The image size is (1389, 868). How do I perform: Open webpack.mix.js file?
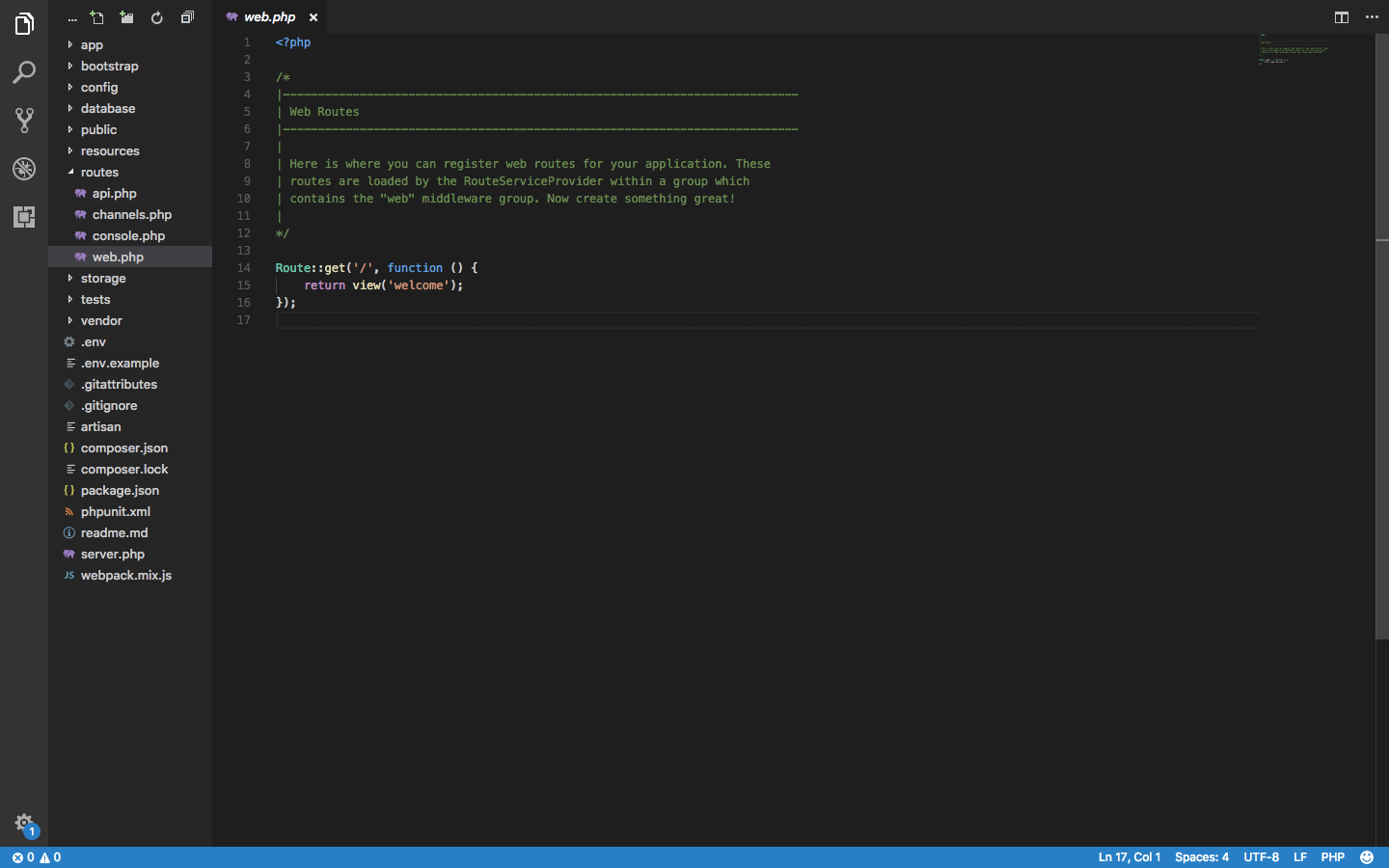coord(130,575)
